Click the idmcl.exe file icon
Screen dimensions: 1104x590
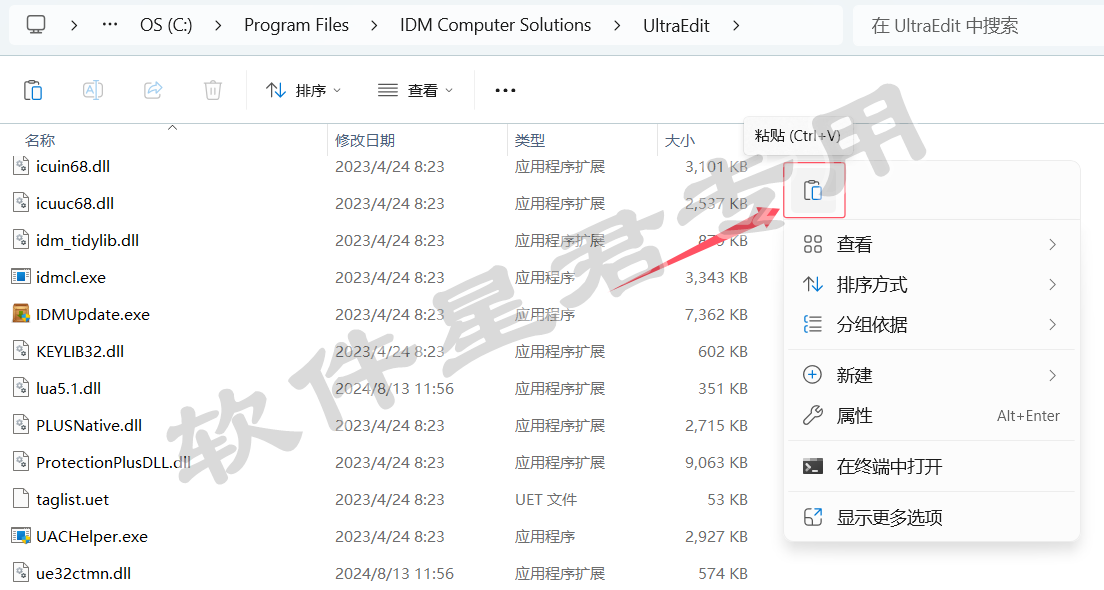tap(21, 277)
